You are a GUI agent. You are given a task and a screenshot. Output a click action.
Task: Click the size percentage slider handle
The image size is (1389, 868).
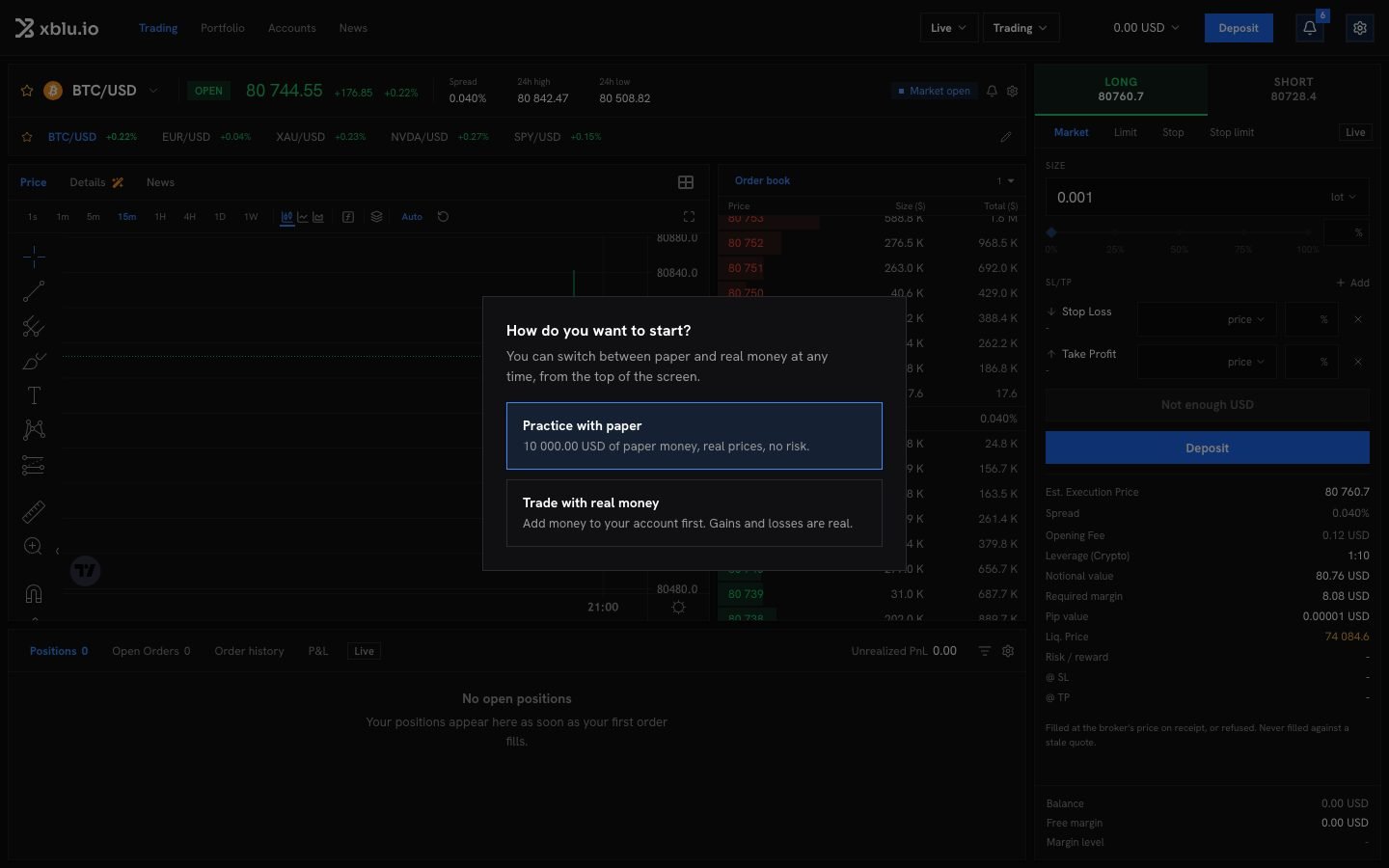coord(1051,232)
